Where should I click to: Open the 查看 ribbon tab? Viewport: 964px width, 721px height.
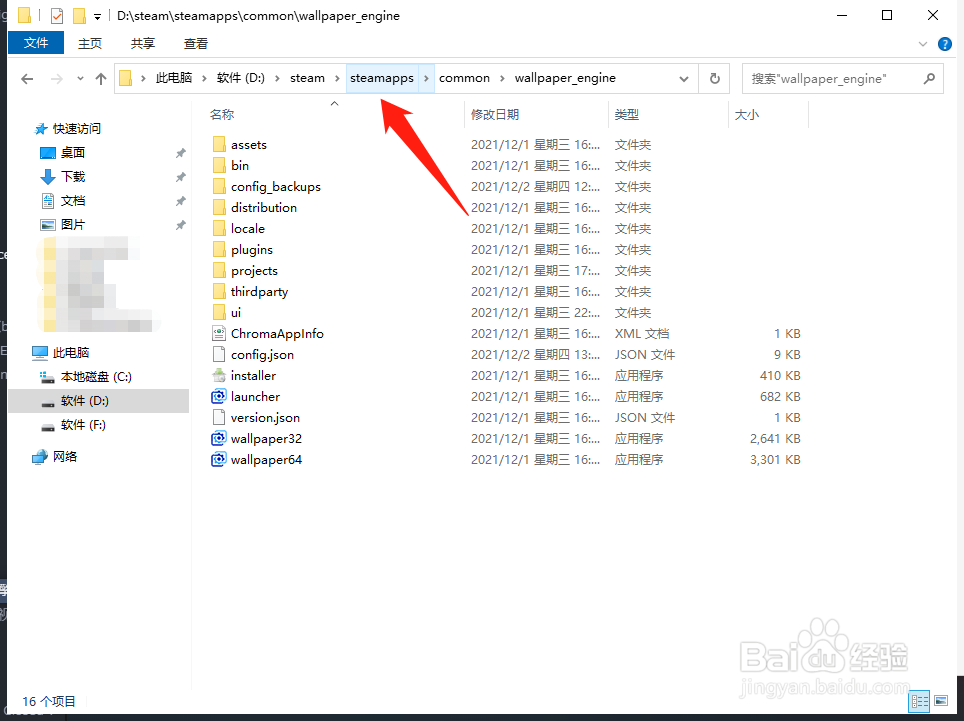click(196, 44)
